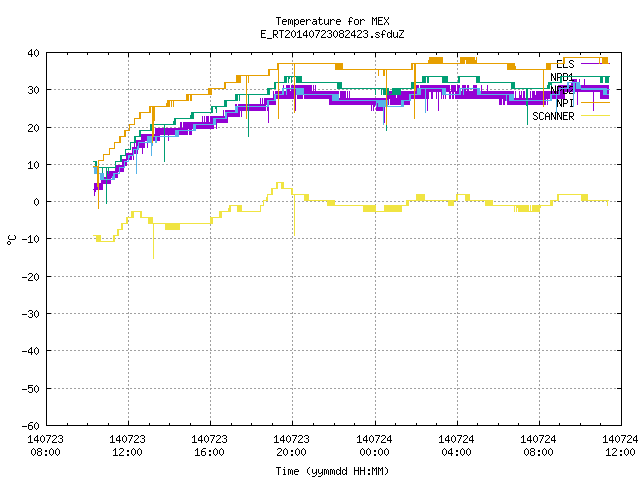Select the file name "E_RT20140723082423.sfduZ" subtitle

(332, 34)
